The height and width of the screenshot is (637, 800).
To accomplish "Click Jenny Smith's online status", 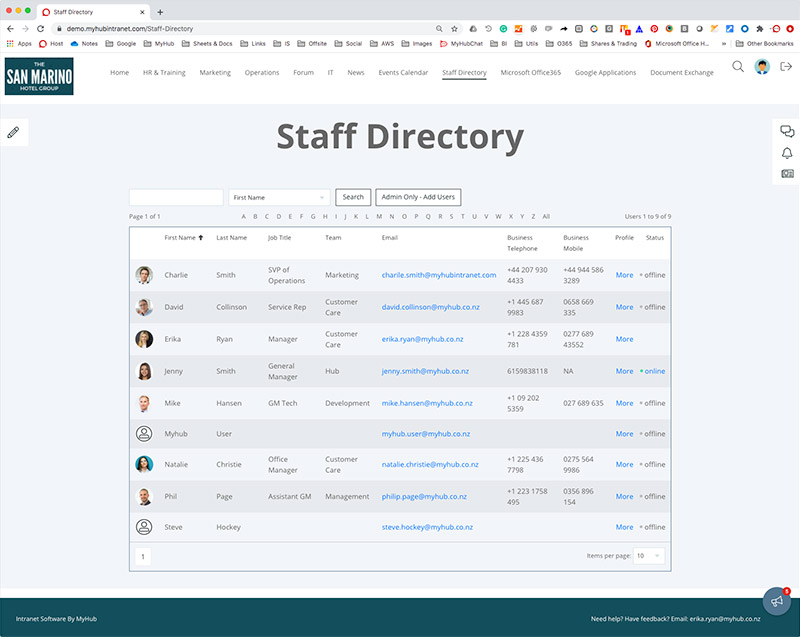I will [x=653, y=371].
